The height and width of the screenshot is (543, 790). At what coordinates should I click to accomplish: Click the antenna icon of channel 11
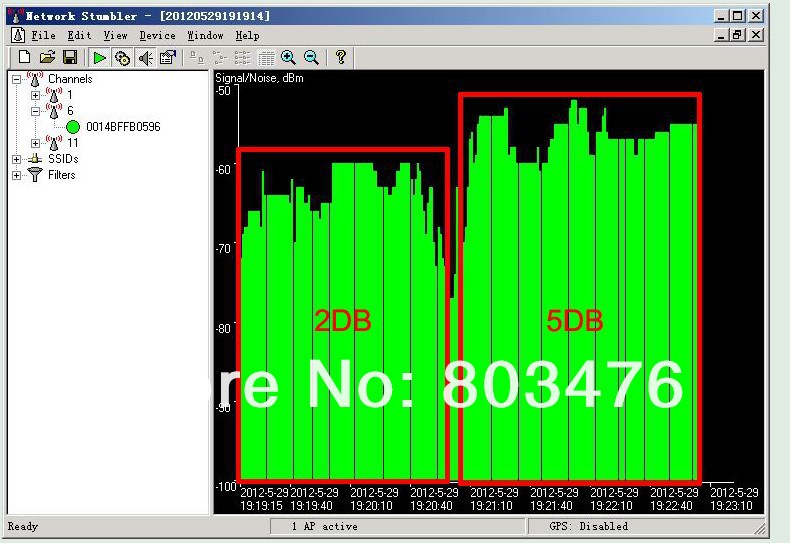click(53, 143)
